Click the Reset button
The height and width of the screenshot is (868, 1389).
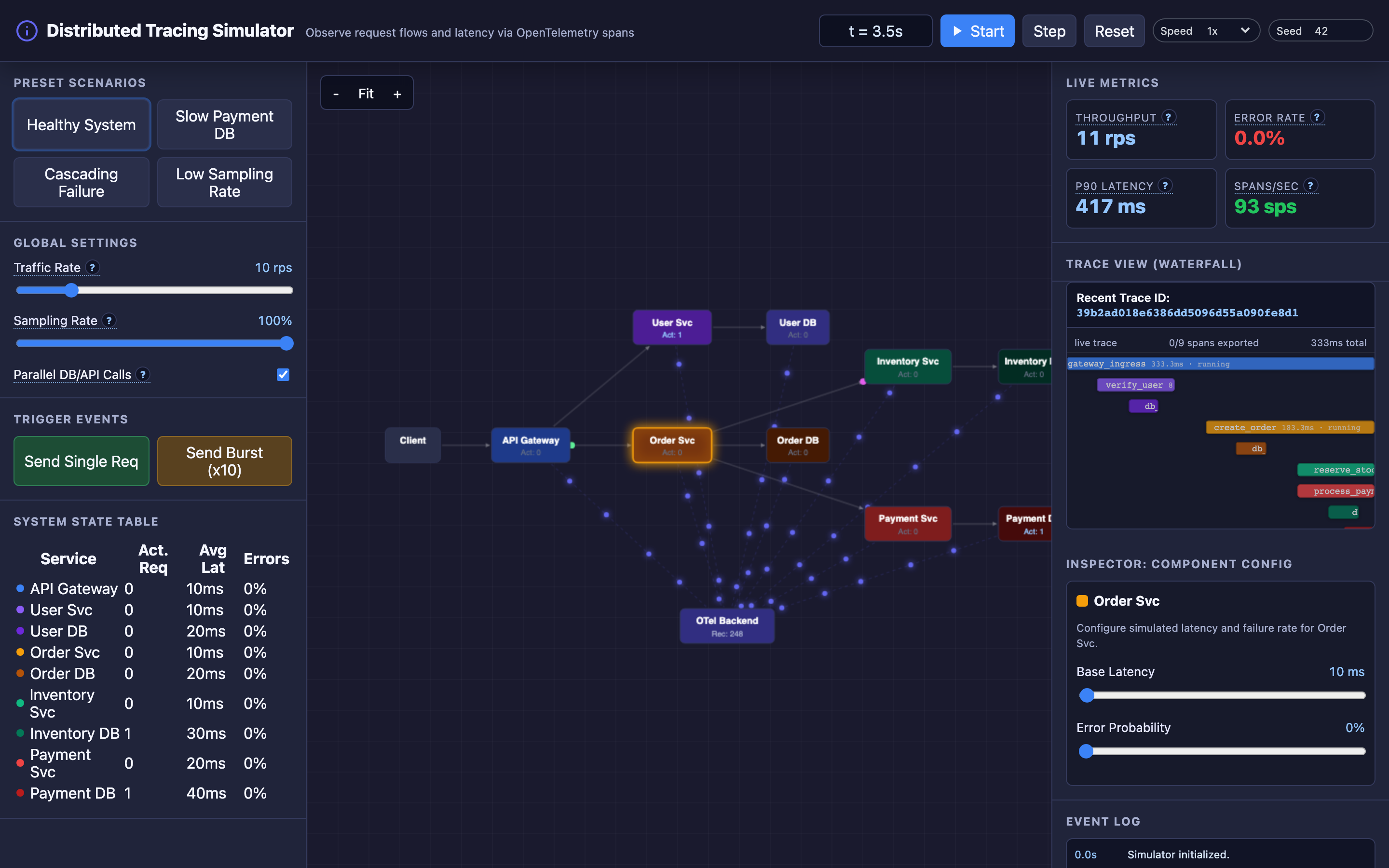[x=1114, y=31]
